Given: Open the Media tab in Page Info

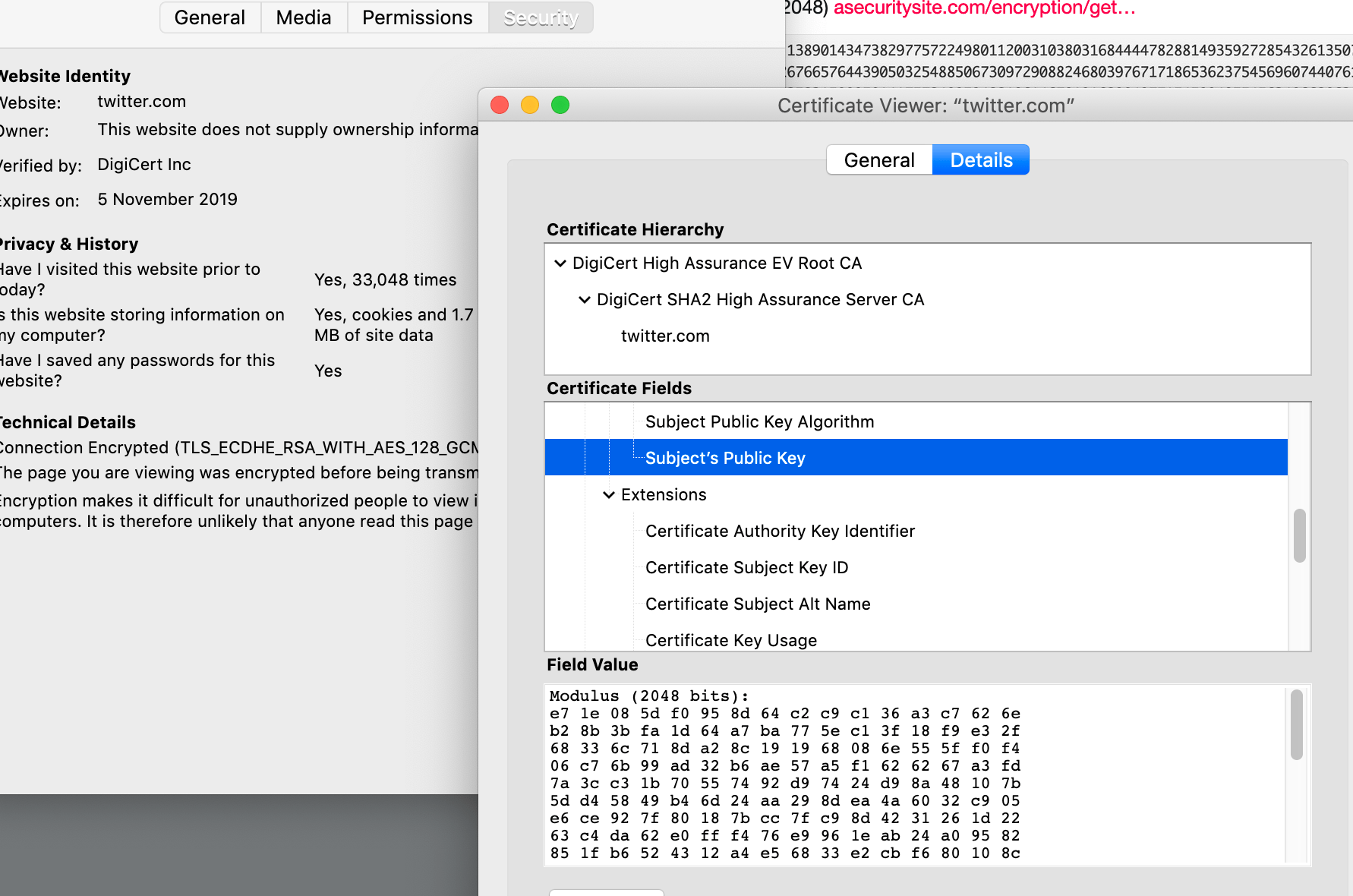Looking at the screenshot, I should point(304,17).
